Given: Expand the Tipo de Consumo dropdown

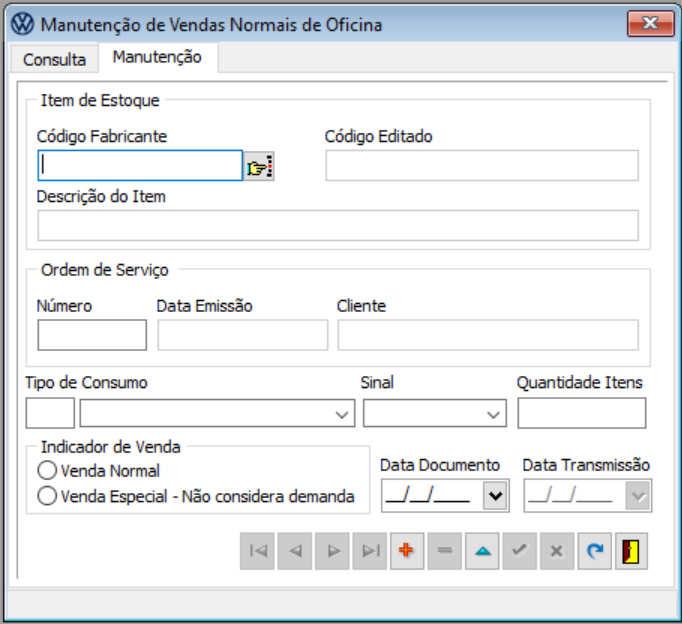Looking at the screenshot, I should (x=344, y=413).
